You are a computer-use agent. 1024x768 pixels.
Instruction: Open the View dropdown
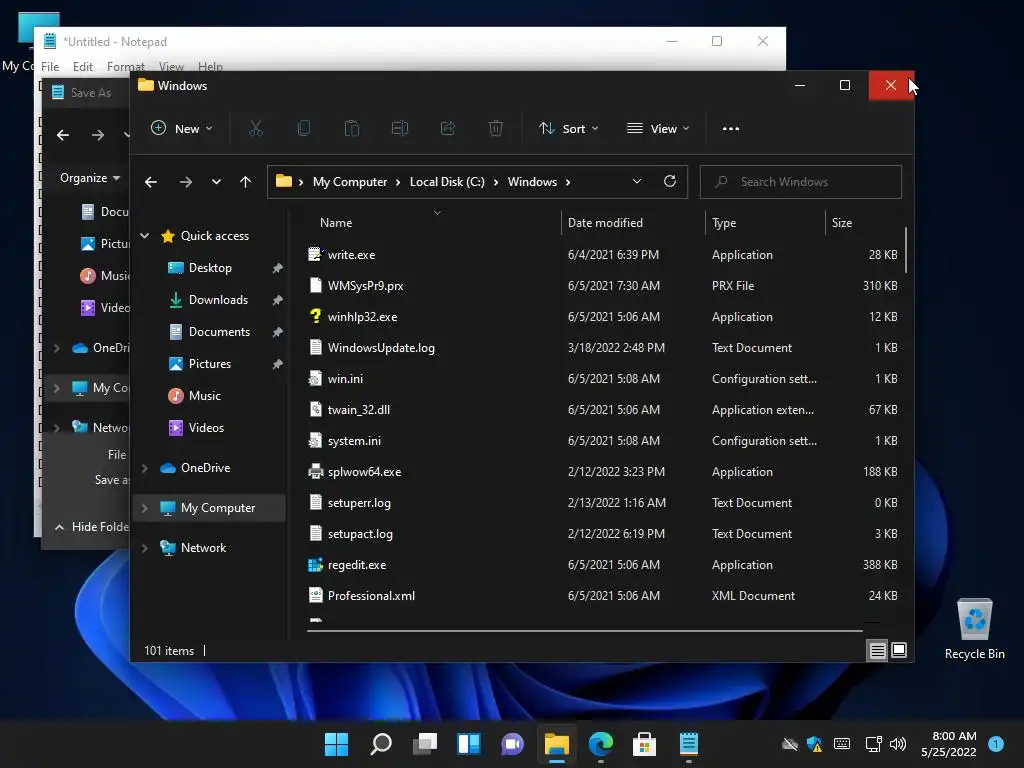[658, 129]
